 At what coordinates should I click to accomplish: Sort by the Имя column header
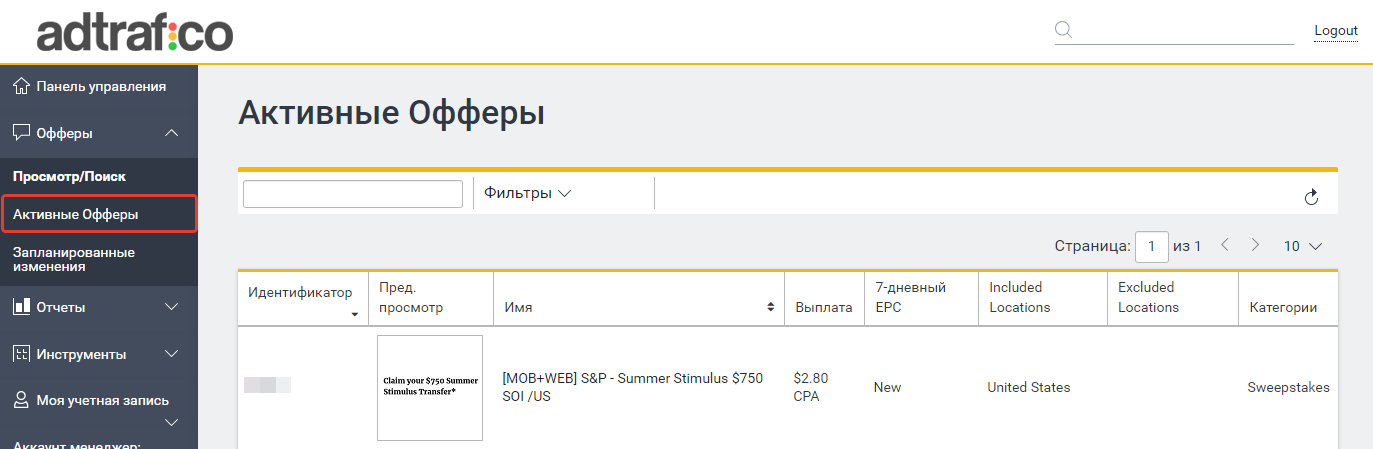(x=638, y=307)
